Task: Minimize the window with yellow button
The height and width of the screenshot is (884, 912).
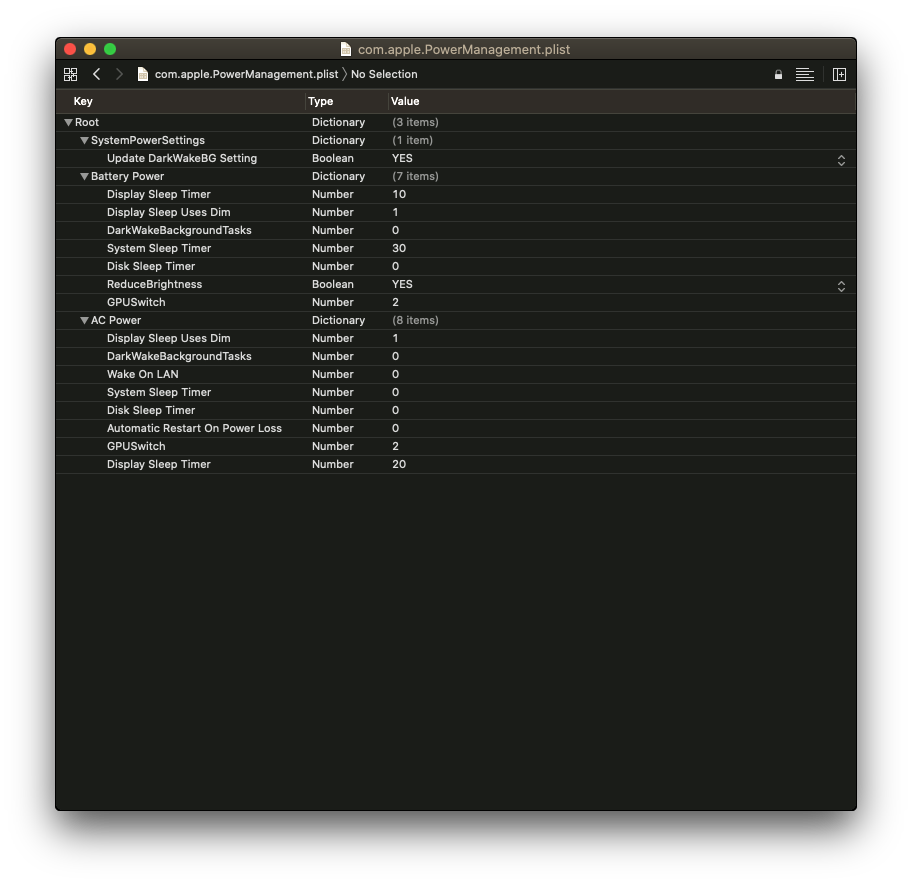Action: (x=90, y=49)
